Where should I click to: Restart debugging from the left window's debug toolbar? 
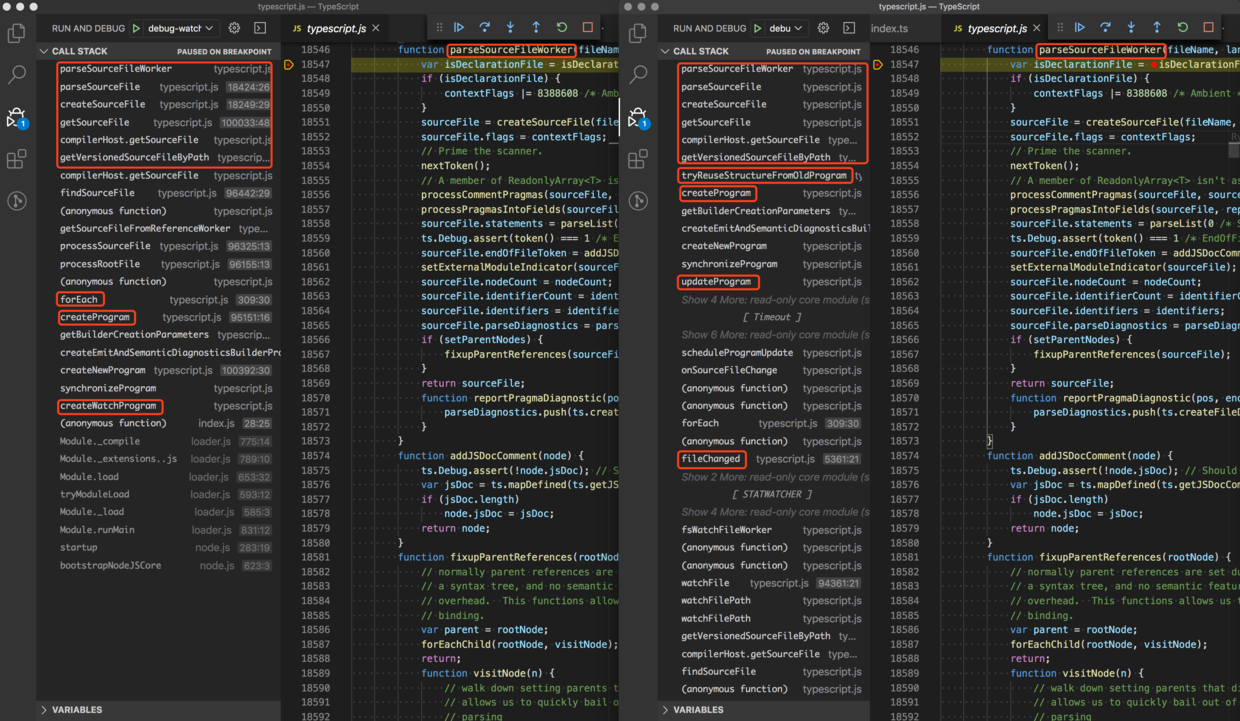click(x=562, y=28)
